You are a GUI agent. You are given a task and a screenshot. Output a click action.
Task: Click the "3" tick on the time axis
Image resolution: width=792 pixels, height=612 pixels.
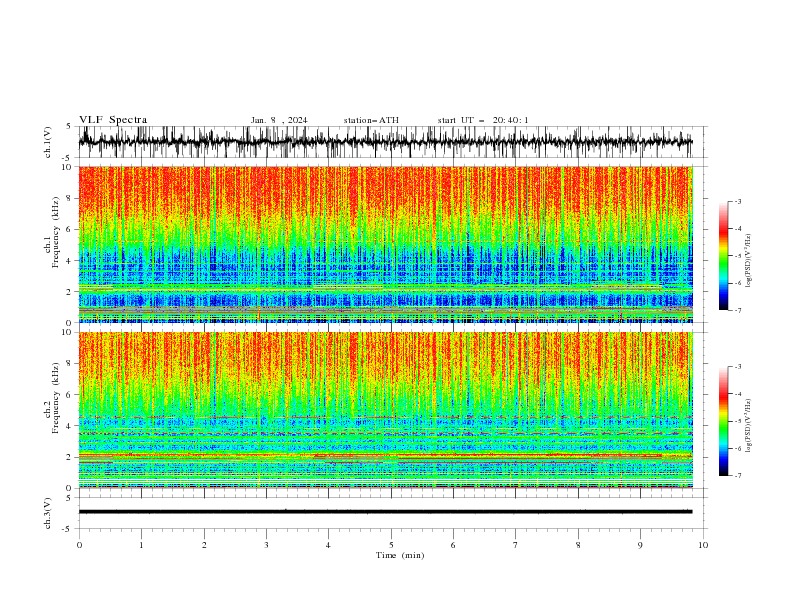tap(266, 545)
